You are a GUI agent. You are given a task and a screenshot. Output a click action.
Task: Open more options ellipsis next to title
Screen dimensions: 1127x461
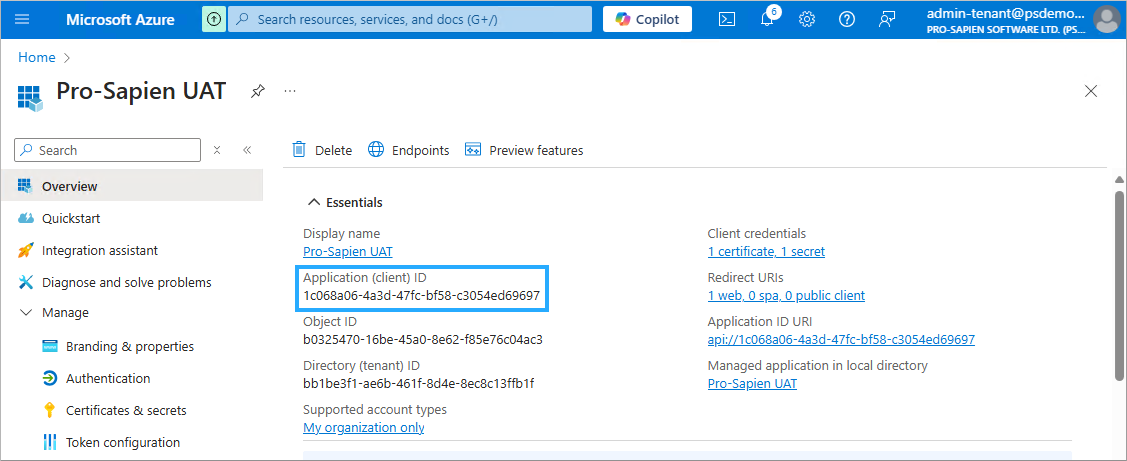290,91
